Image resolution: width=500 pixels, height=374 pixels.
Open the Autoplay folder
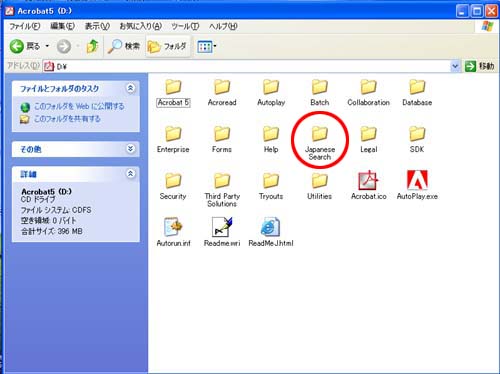[x=271, y=93]
